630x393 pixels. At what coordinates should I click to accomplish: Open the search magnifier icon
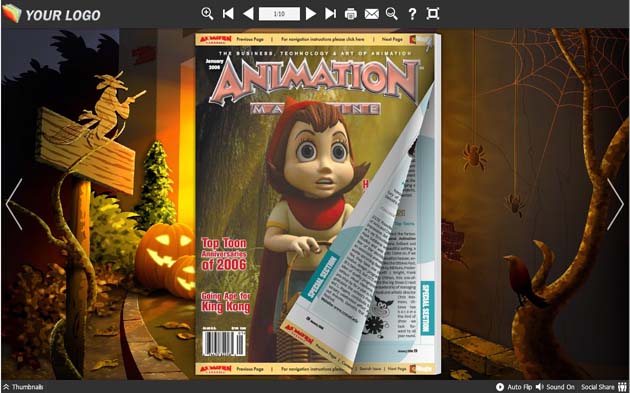click(x=392, y=14)
